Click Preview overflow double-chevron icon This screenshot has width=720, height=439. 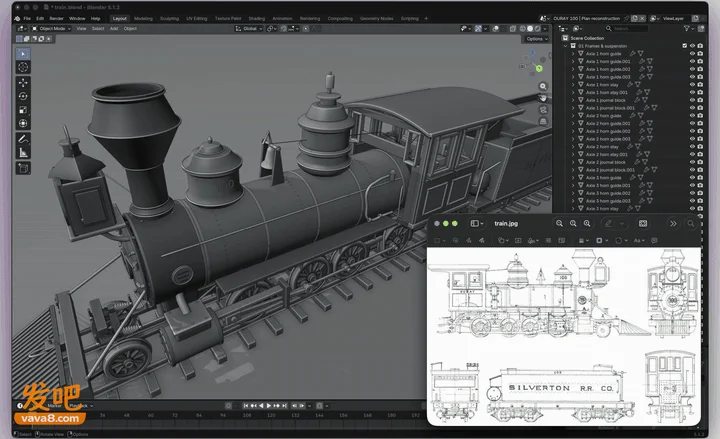tap(673, 224)
